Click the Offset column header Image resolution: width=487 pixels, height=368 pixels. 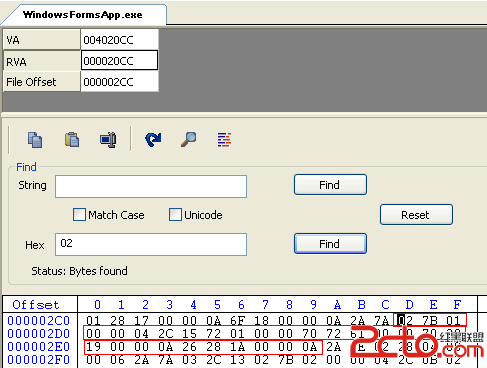coord(36,305)
